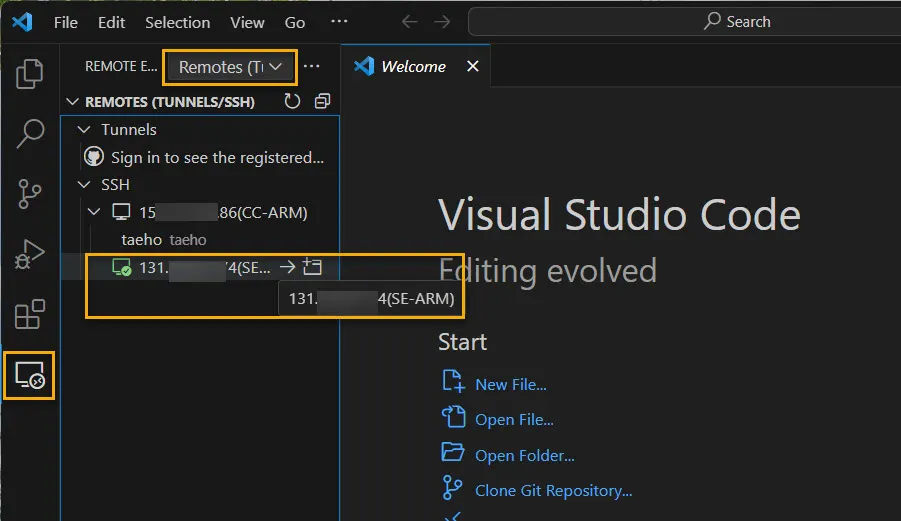Click the New File icon
This screenshot has width=901, height=521.
click(453, 381)
